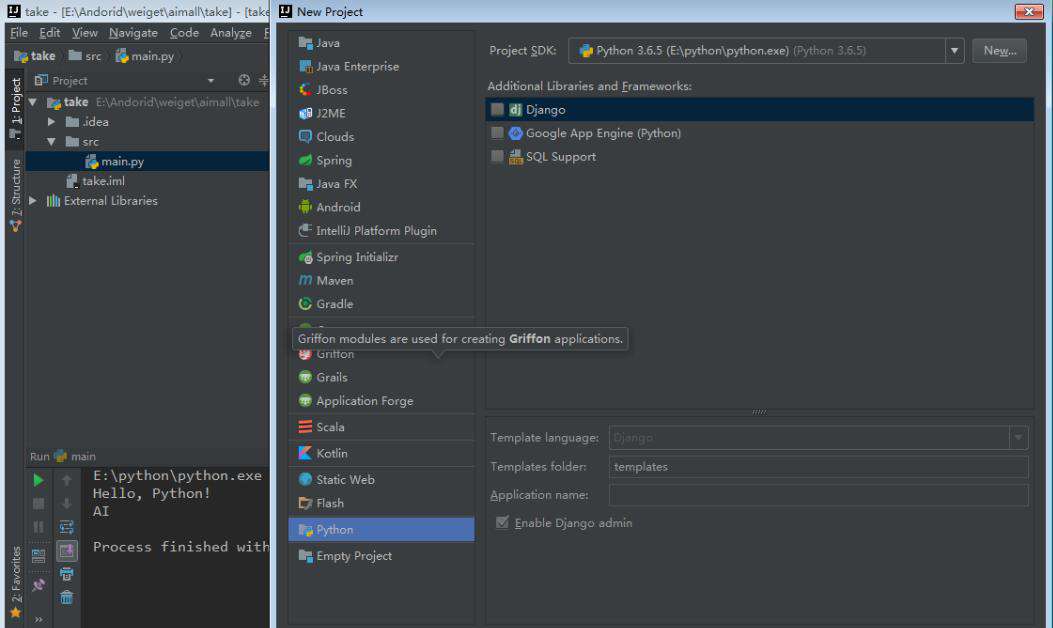The height and width of the screenshot is (628, 1053).
Task: Open the Navigate menu
Action: (x=133, y=32)
